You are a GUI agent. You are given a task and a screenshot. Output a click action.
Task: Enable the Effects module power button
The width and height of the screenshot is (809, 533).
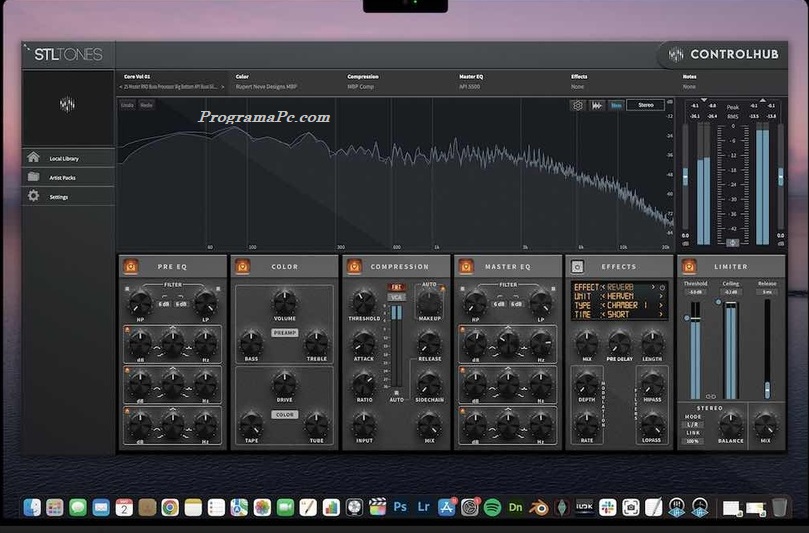577,266
